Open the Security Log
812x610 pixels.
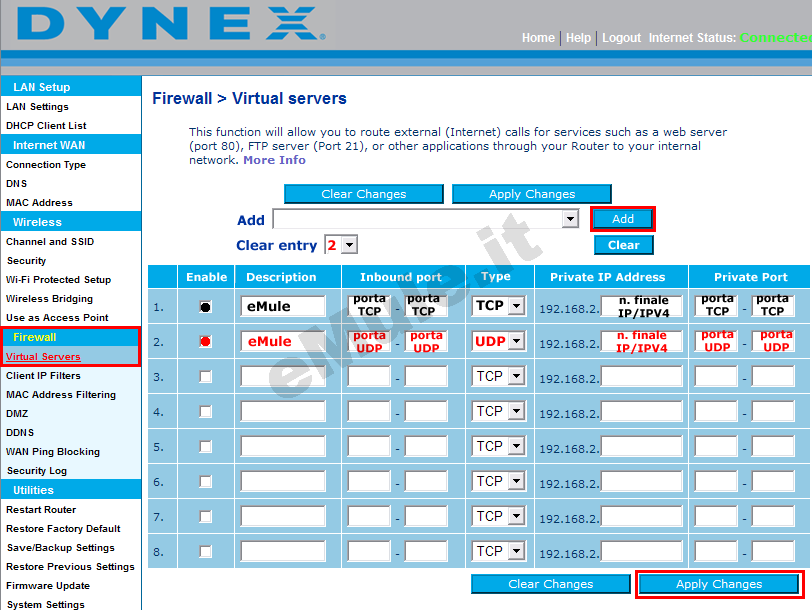click(37, 471)
